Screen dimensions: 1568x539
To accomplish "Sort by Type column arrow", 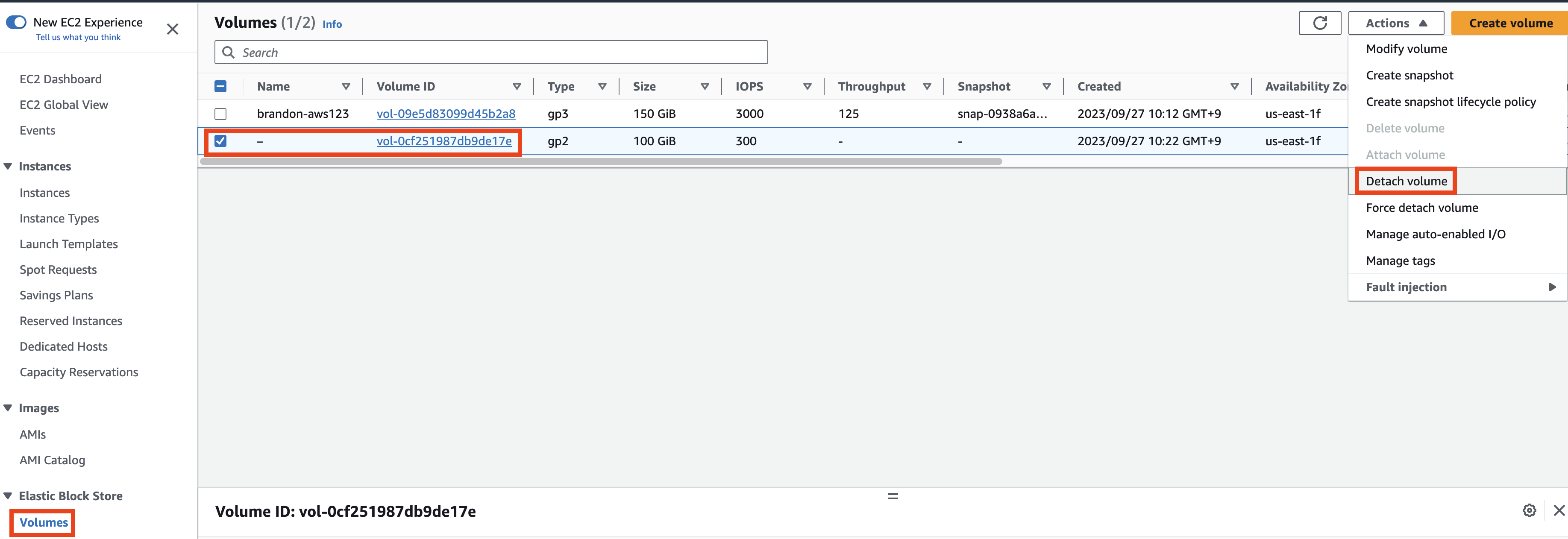I will [602, 86].
